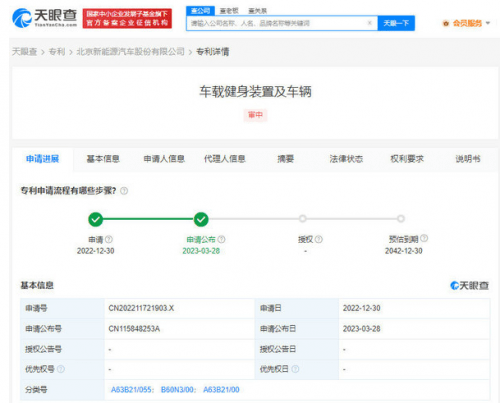The width and height of the screenshot is (500, 403).
Task: Click the 申请公布 green checkmark step marker
Action: [201, 219]
